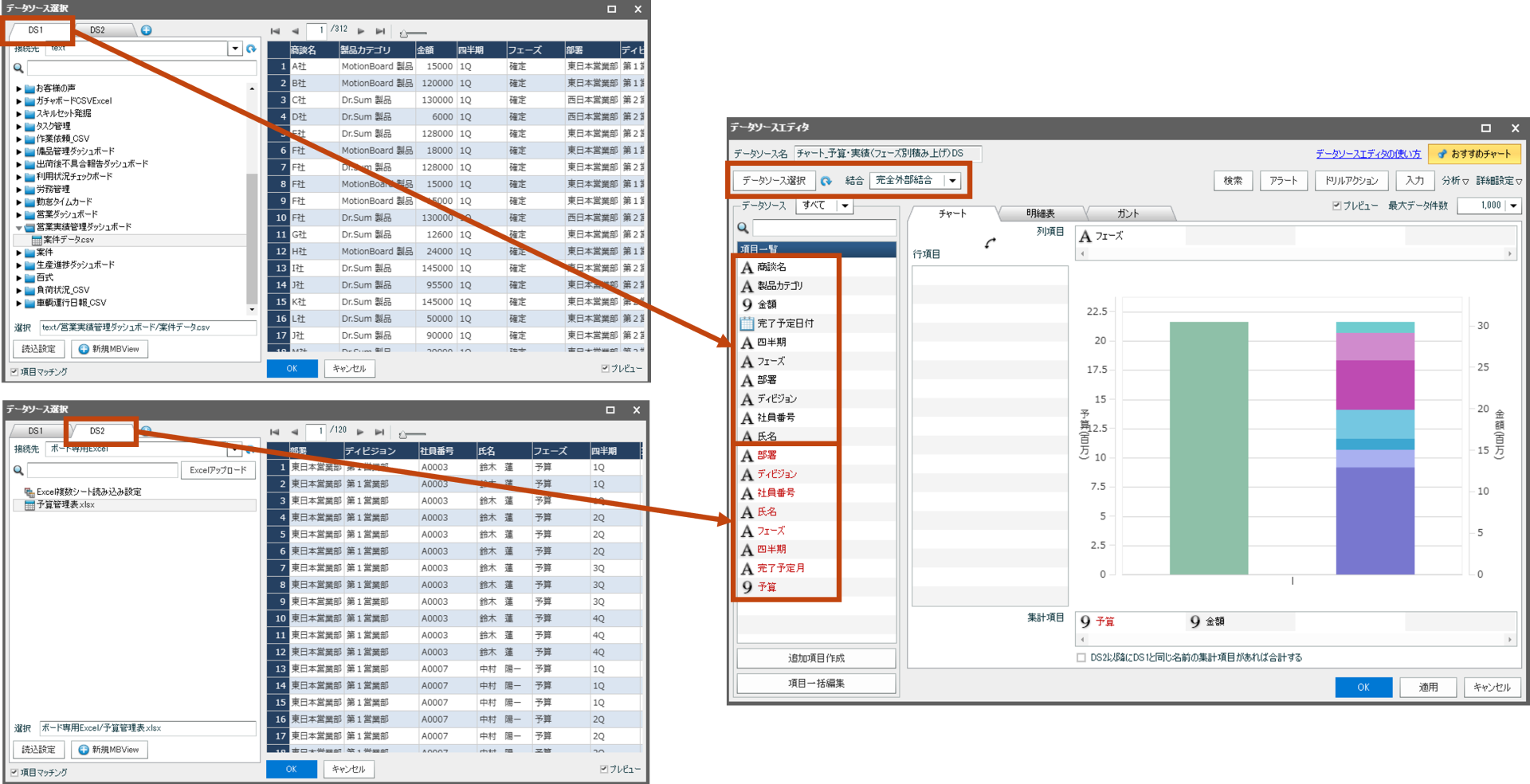The image size is (1530, 784).
Task: Open the 分析 dropdown menu
Action: (1455, 181)
